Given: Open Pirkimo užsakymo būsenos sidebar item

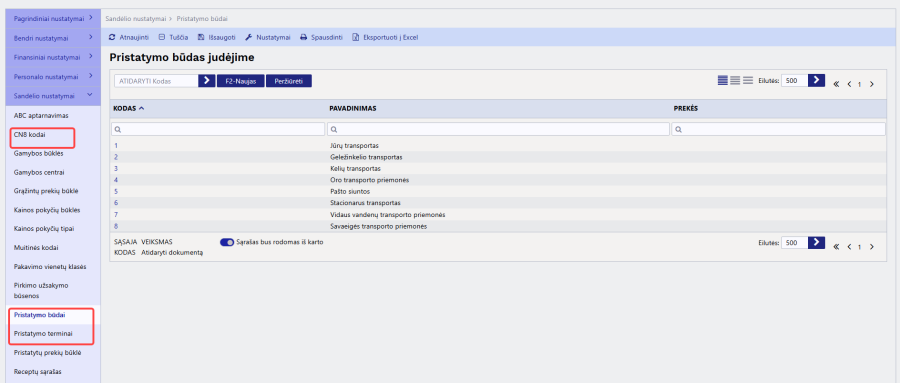Looking at the screenshot, I should point(42,290).
